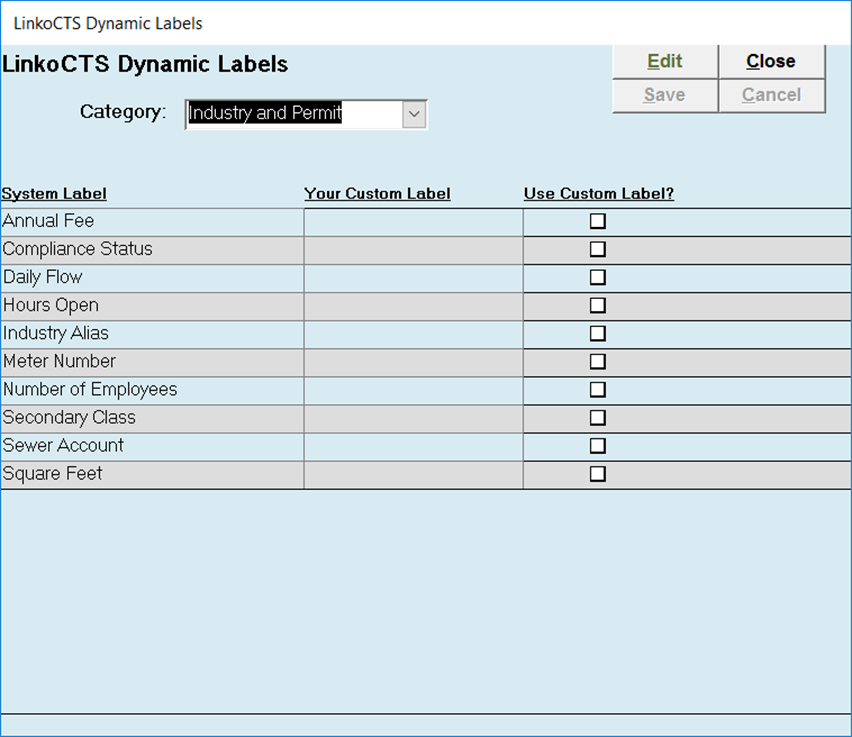Click the Cancel button
Viewport: 852px width, 737px height.
click(772, 96)
